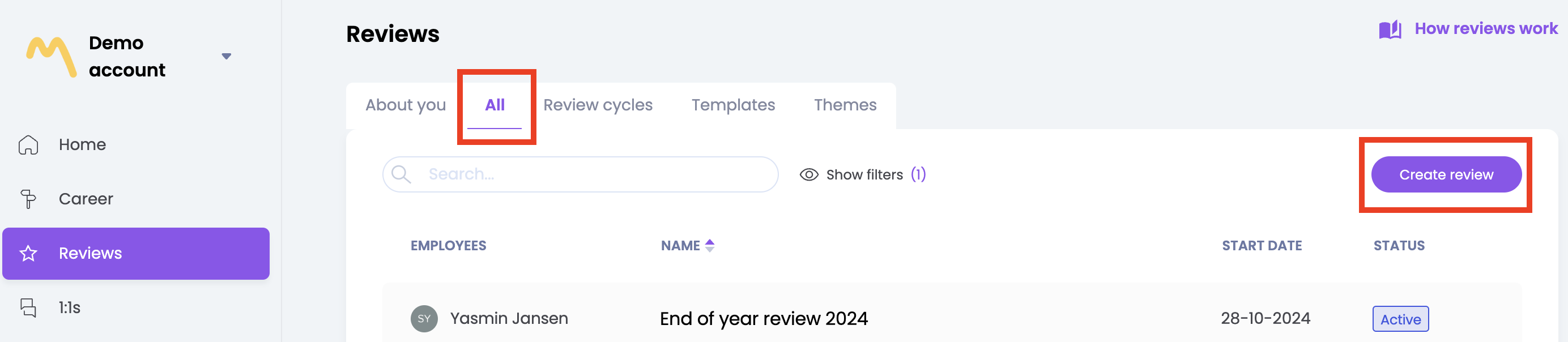Go to the Themes tab

click(845, 105)
